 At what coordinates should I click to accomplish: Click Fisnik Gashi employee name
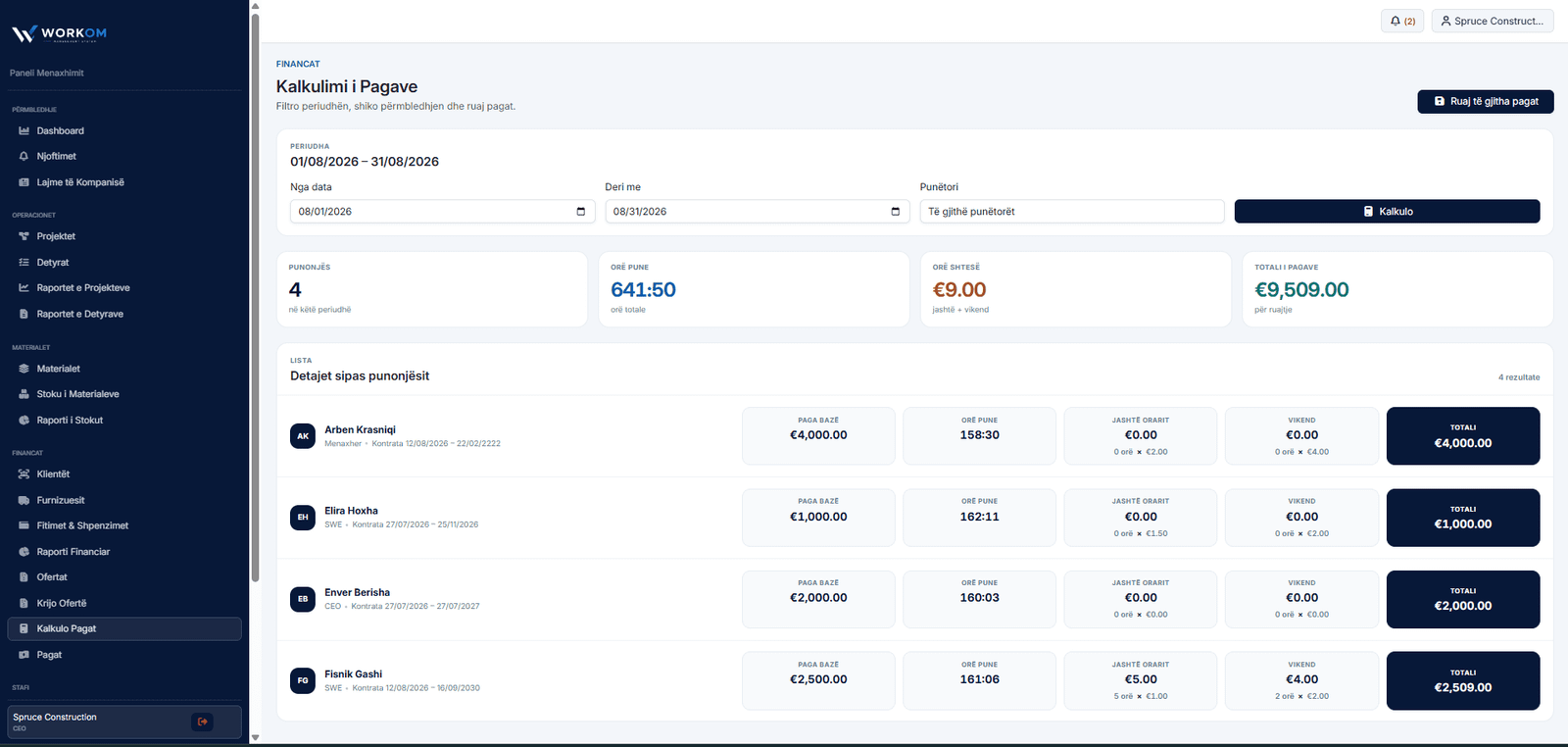tap(353, 674)
